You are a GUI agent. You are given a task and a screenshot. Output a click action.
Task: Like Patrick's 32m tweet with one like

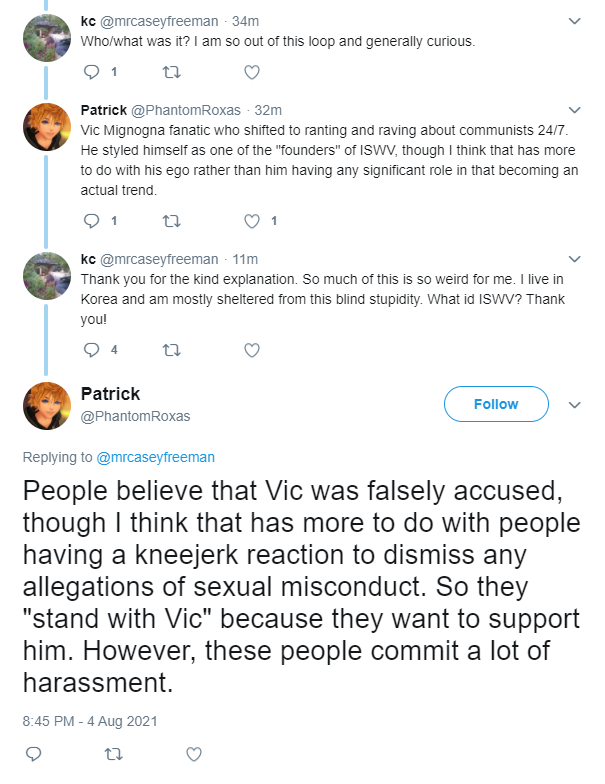tap(252, 220)
